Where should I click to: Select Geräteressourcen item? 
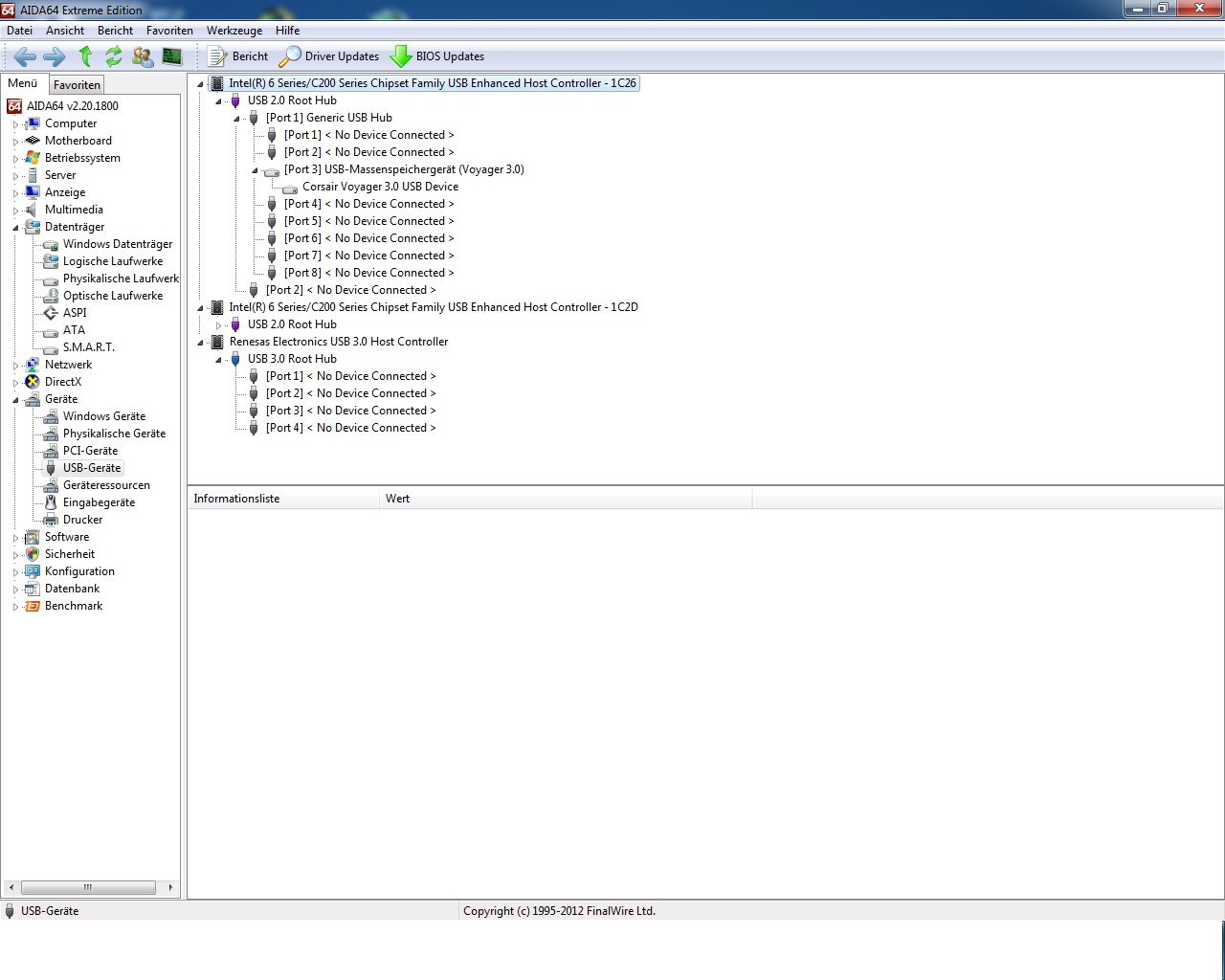pos(106,485)
